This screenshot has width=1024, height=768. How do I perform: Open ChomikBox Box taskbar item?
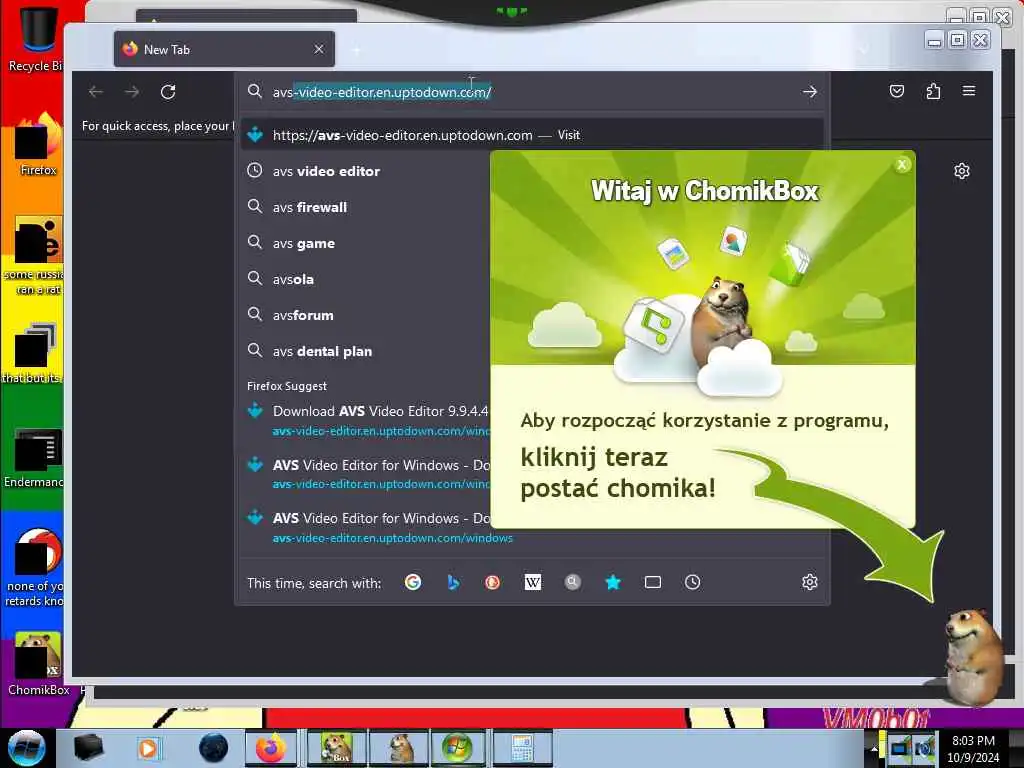(337, 748)
